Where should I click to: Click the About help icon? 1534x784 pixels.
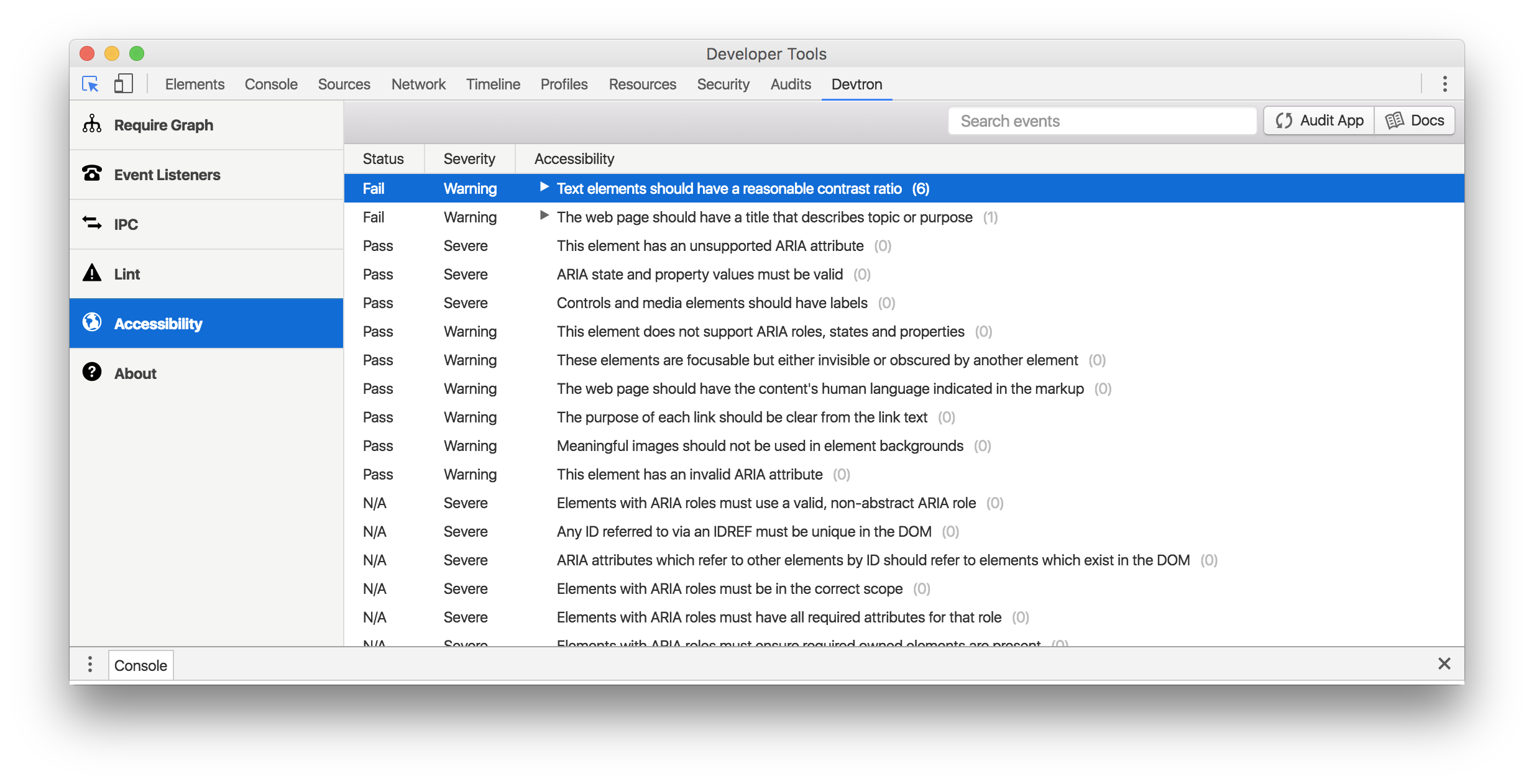pyautogui.click(x=93, y=372)
